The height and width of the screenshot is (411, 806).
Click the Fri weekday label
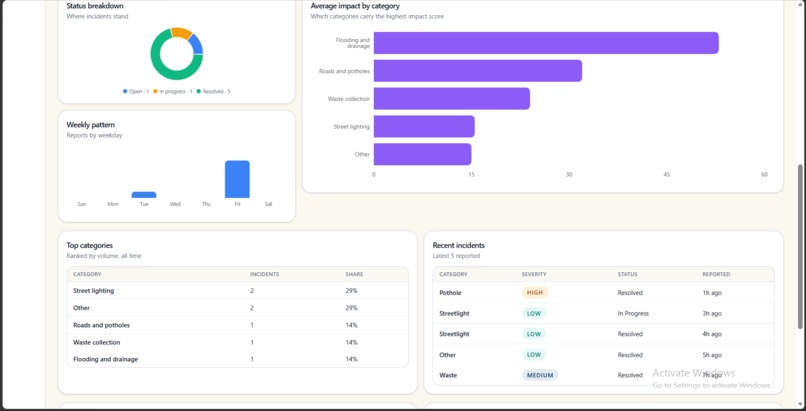tap(237, 204)
